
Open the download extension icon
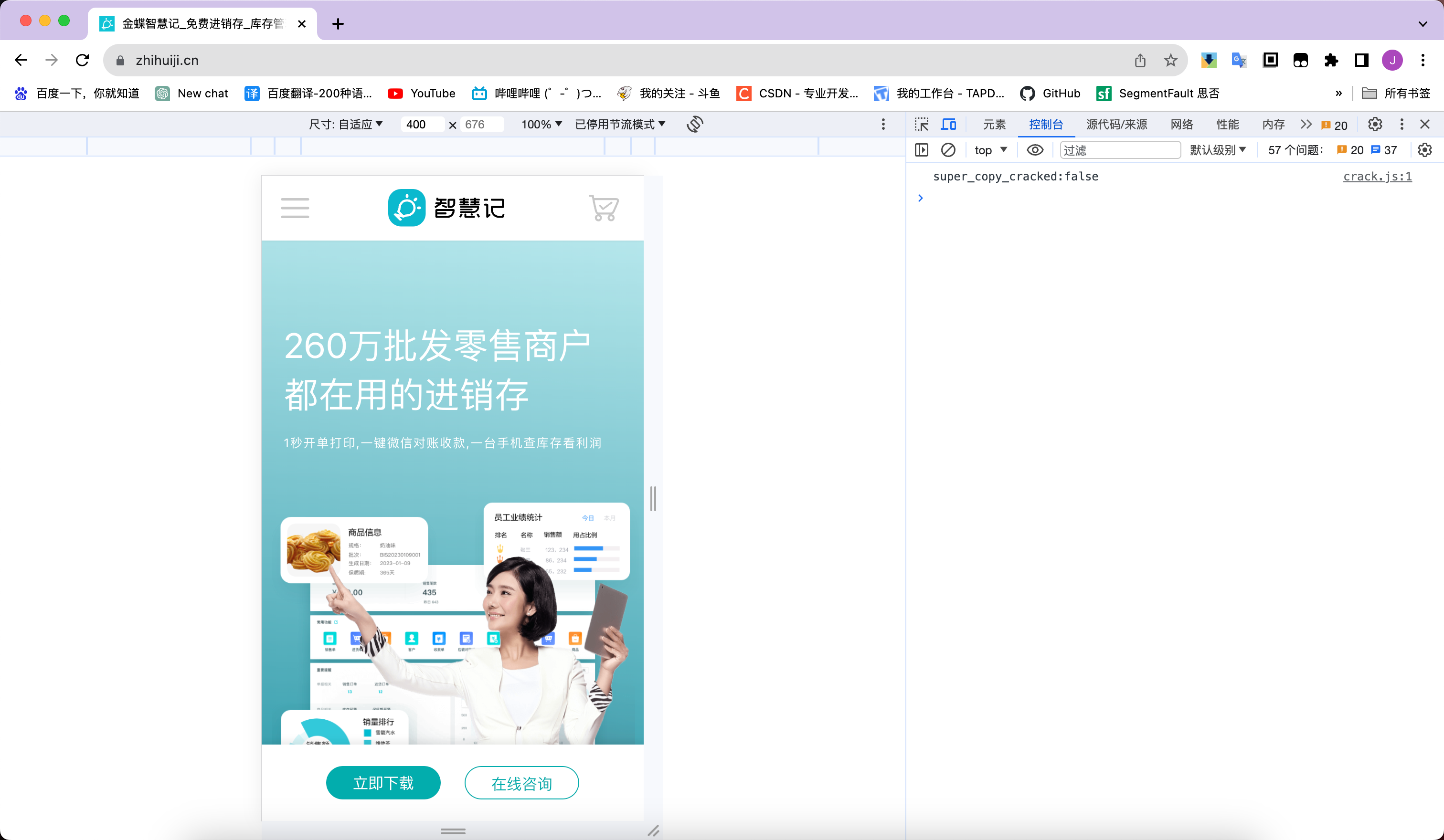pos(1209,60)
